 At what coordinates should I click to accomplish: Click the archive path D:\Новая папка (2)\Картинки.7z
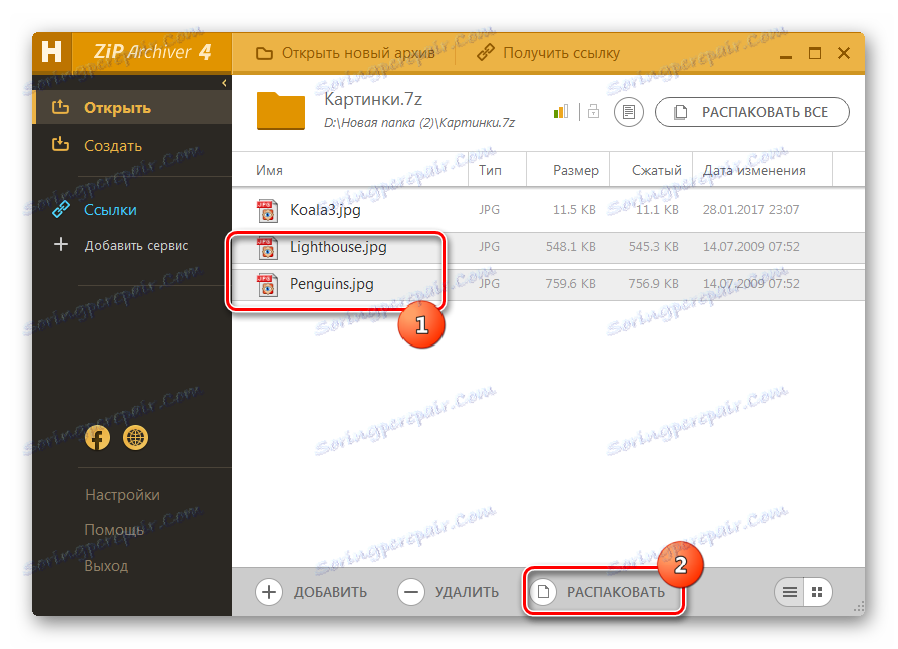420,123
